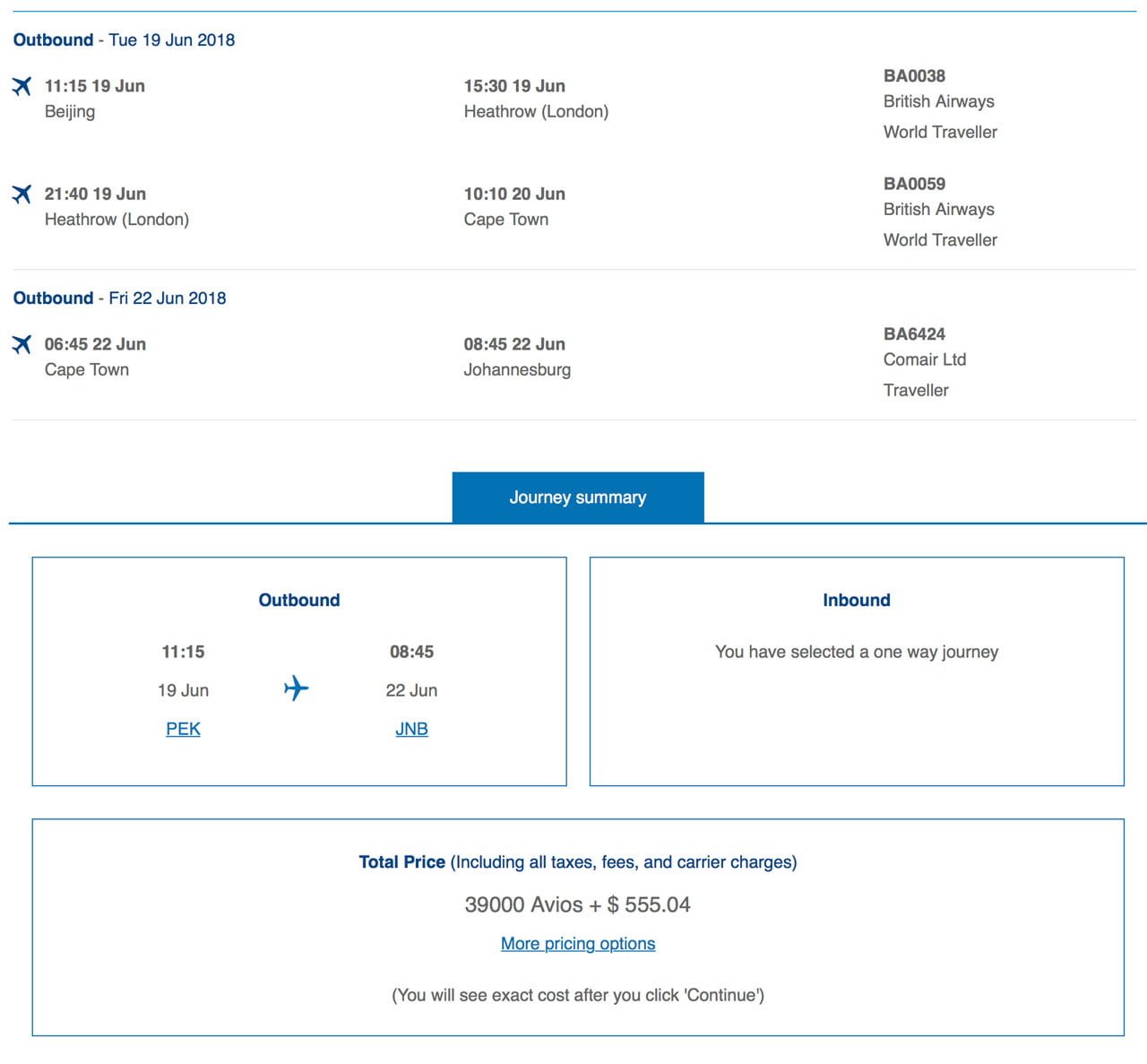Click the 10:10 20 Jun arrival time

coord(514,194)
